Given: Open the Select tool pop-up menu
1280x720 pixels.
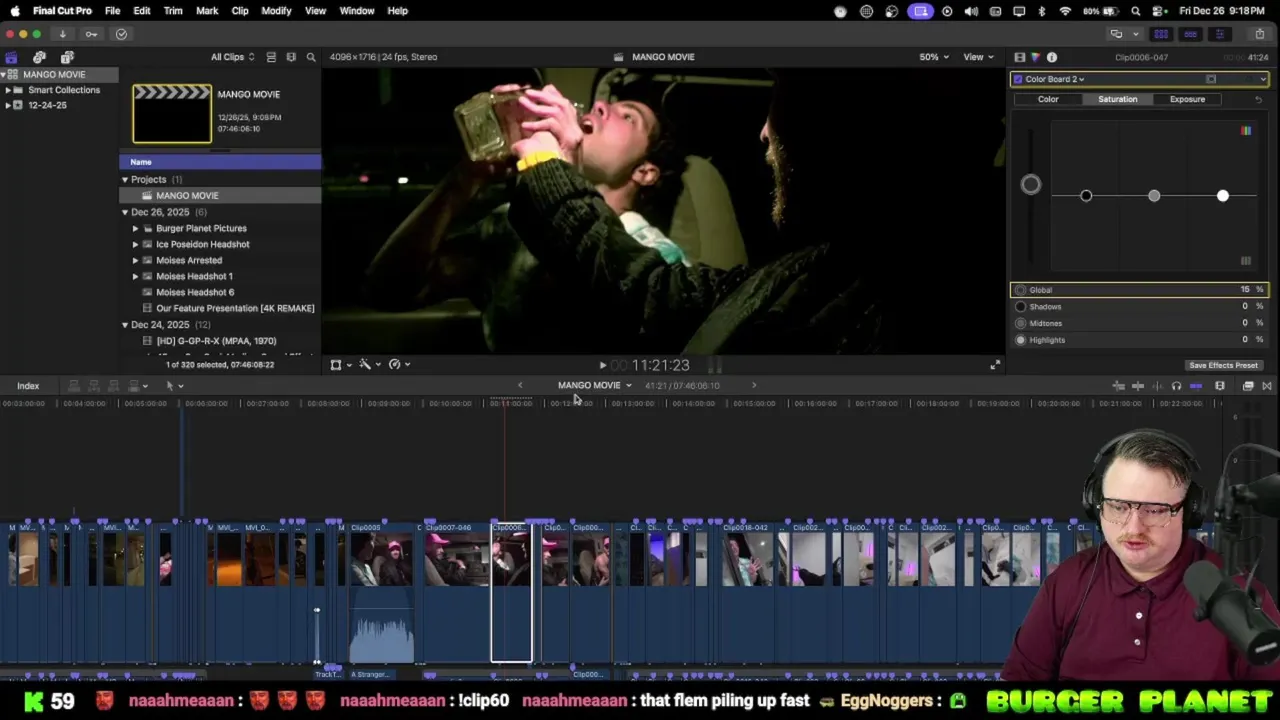Looking at the screenshot, I should (174, 386).
